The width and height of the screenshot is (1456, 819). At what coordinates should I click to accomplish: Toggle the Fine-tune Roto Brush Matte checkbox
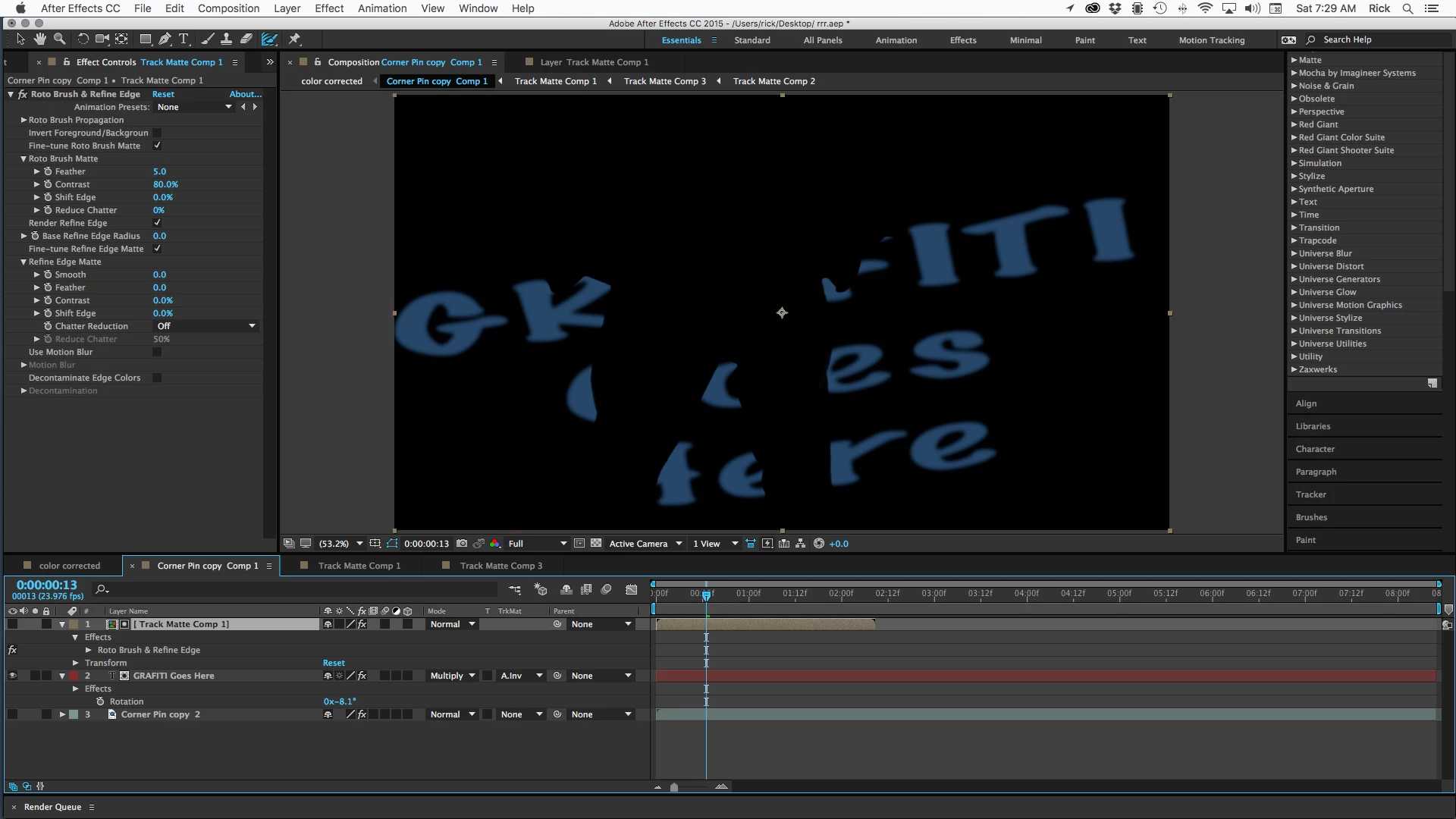click(x=157, y=146)
